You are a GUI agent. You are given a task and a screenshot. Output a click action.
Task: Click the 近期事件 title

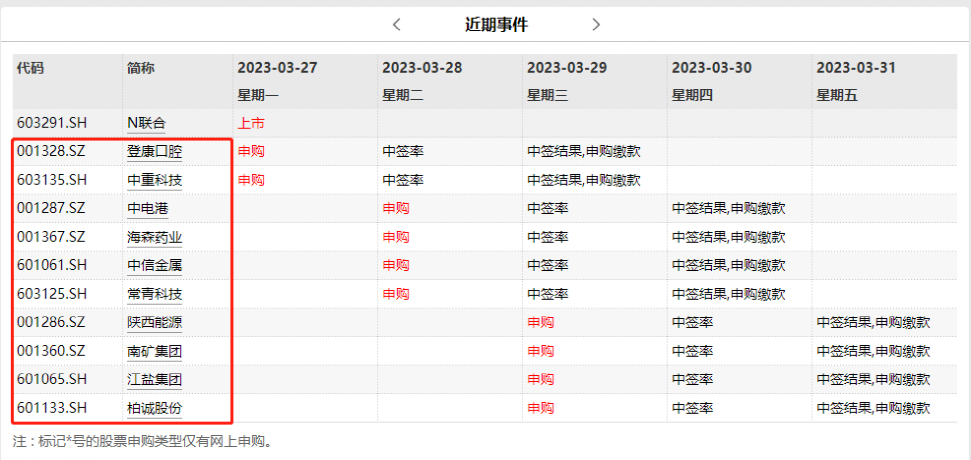point(497,25)
